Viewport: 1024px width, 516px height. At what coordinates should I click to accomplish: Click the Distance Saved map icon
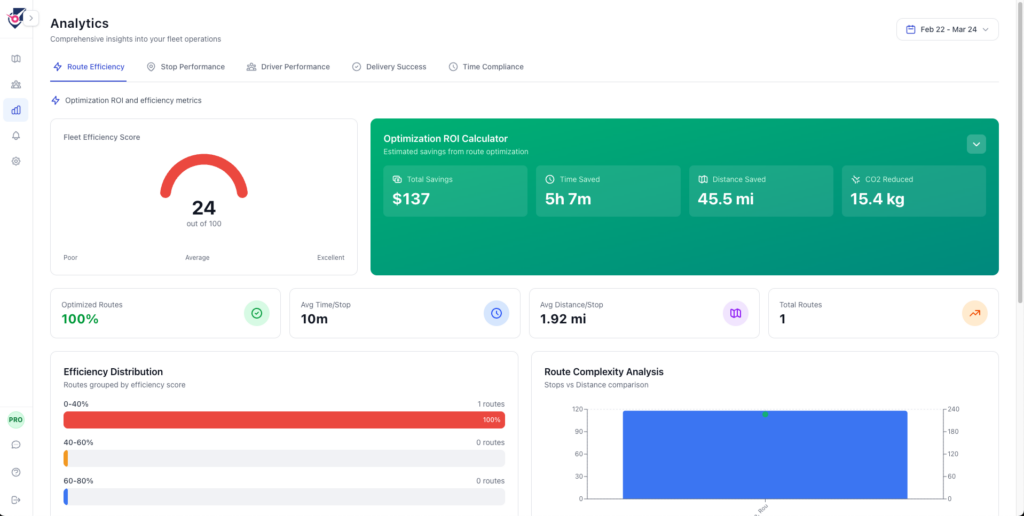[x=703, y=179]
